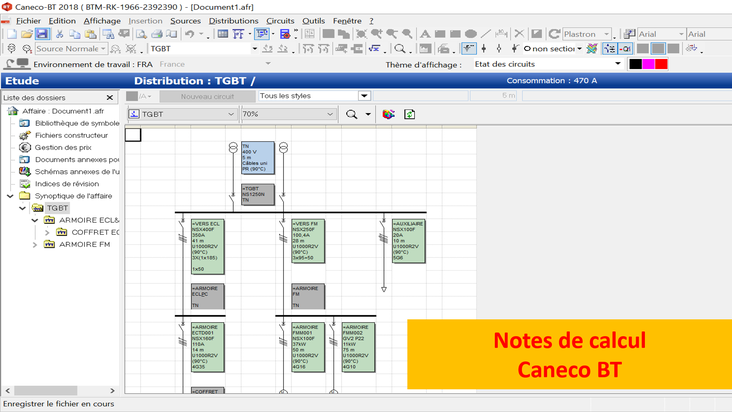732x412 pixels.
Task: Open the Distributions menu
Action: 233,21
